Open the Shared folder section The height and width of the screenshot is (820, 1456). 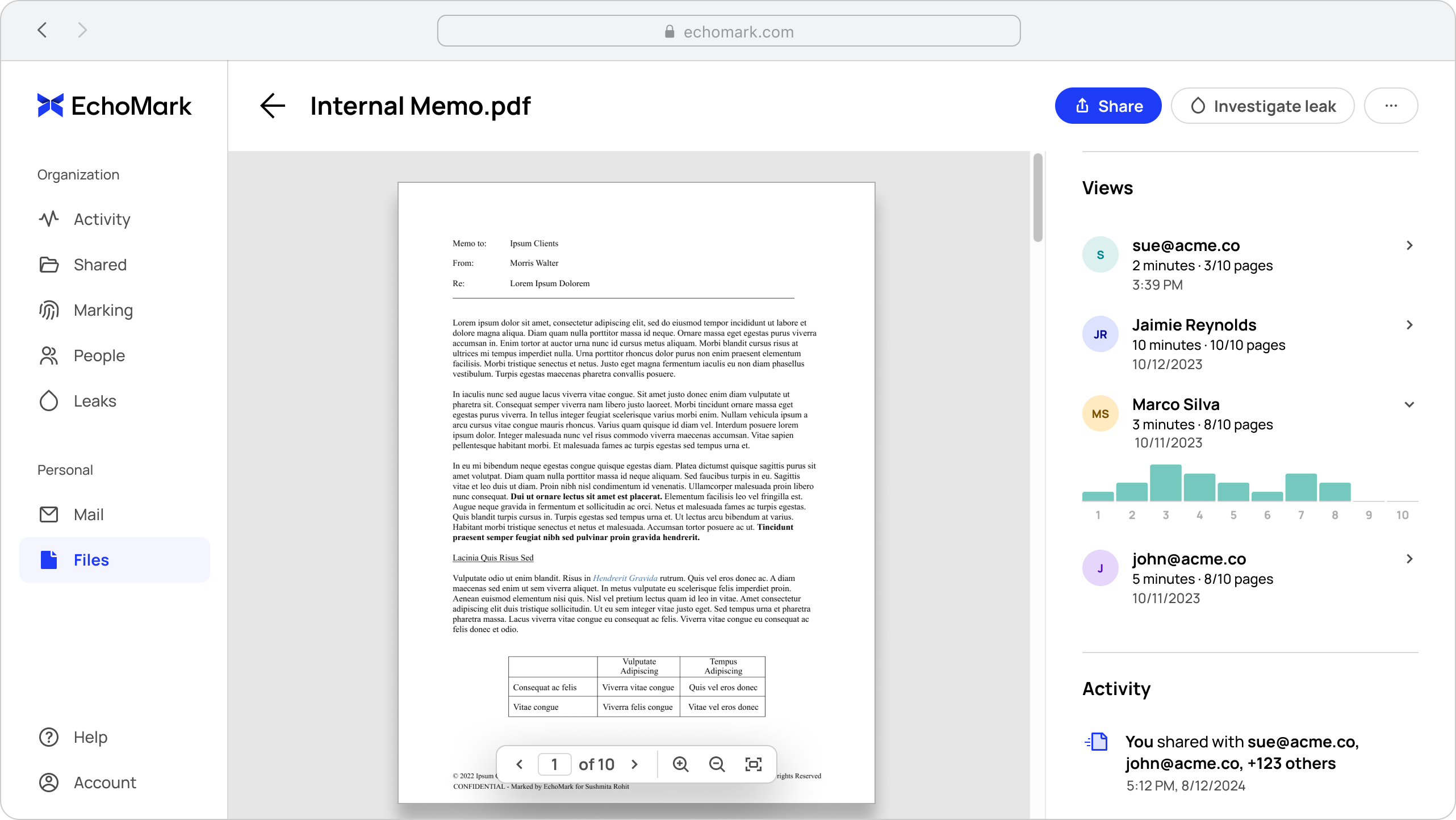point(114,265)
